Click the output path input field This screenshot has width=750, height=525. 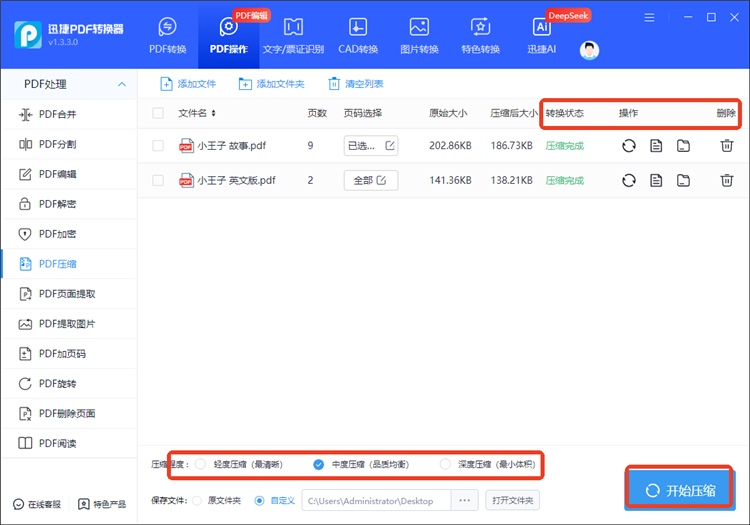(376, 501)
